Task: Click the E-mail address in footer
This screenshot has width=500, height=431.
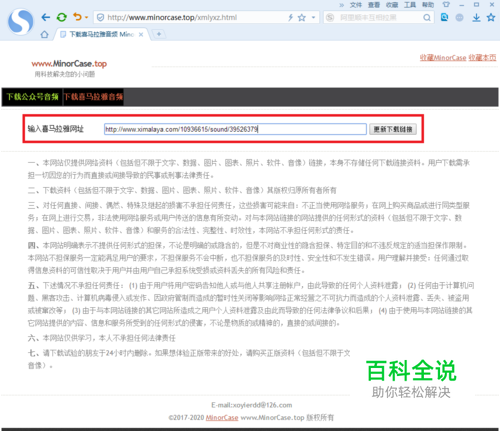Action: (252, 405)
